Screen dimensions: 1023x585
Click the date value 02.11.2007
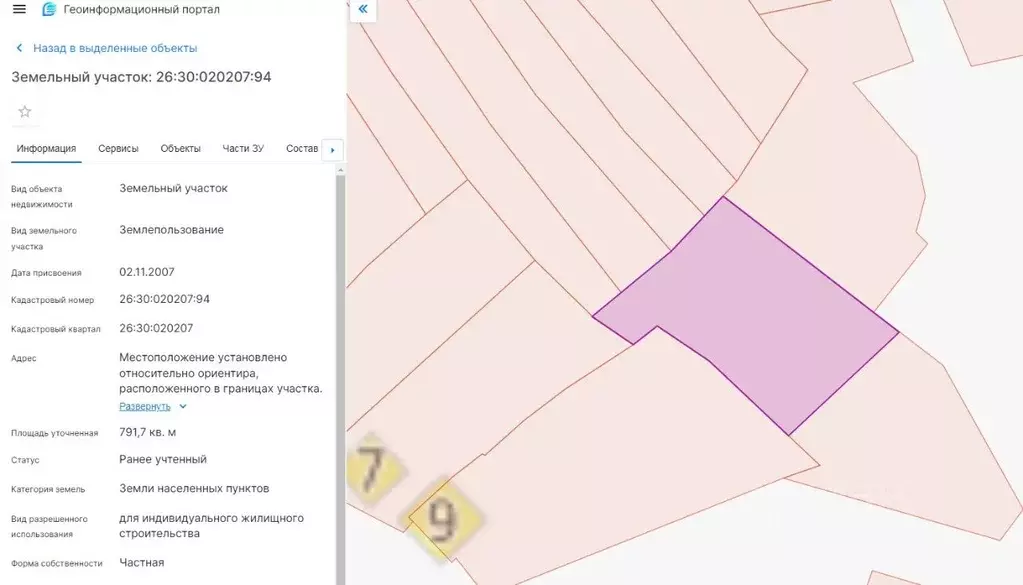[x=147, y=272]
